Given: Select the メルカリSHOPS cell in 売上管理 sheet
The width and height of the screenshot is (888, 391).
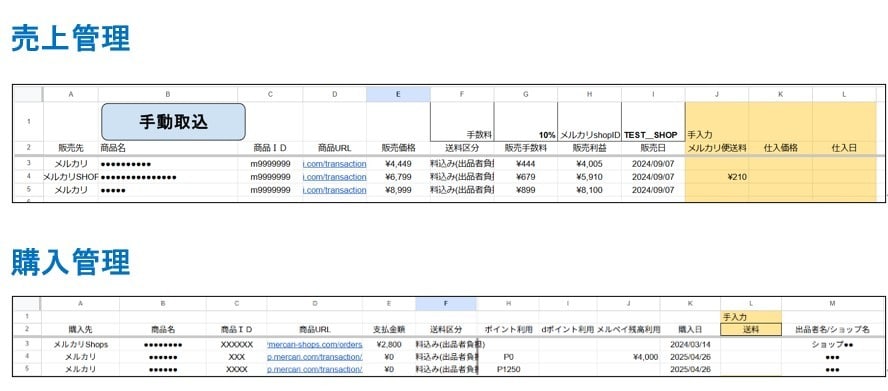Looking at the screenshot, I should point(71,177).
